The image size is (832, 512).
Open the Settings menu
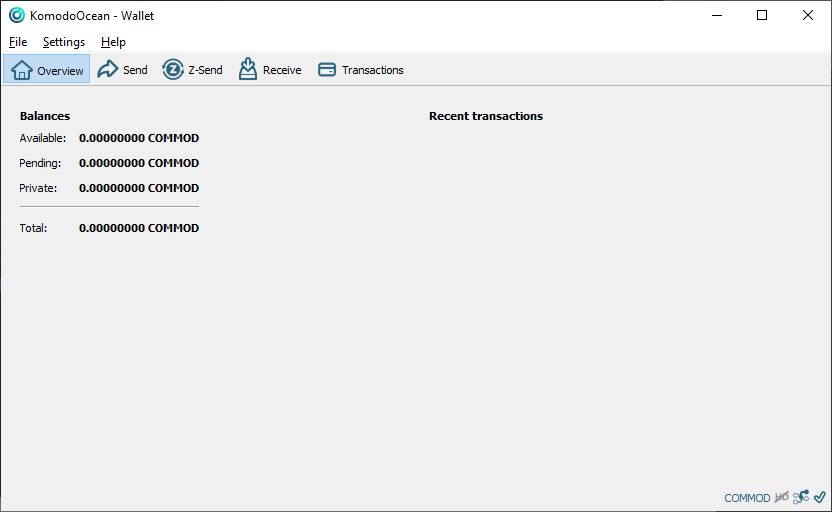tap(64, 42)
